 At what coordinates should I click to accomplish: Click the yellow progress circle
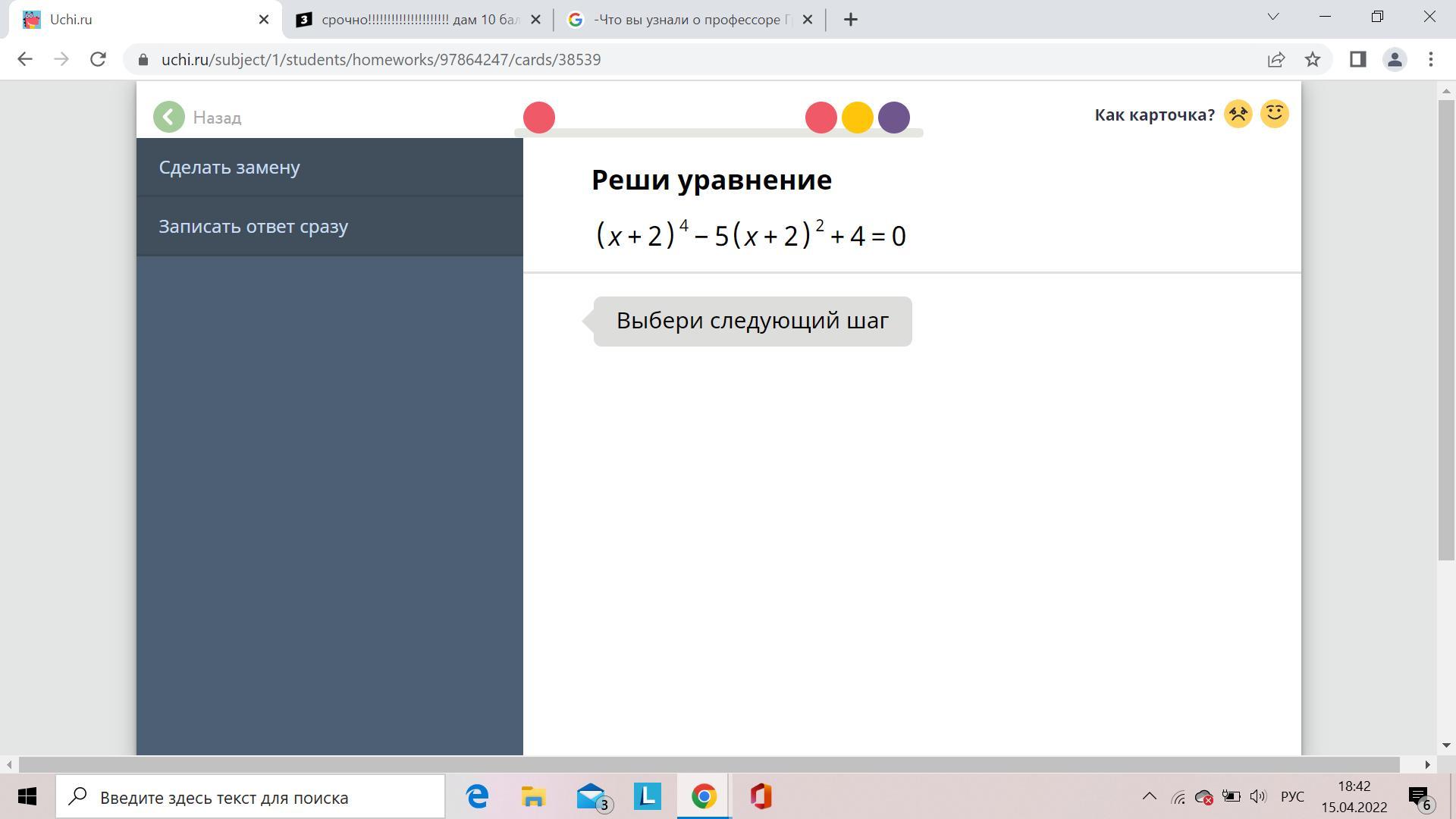click(857, 118)
